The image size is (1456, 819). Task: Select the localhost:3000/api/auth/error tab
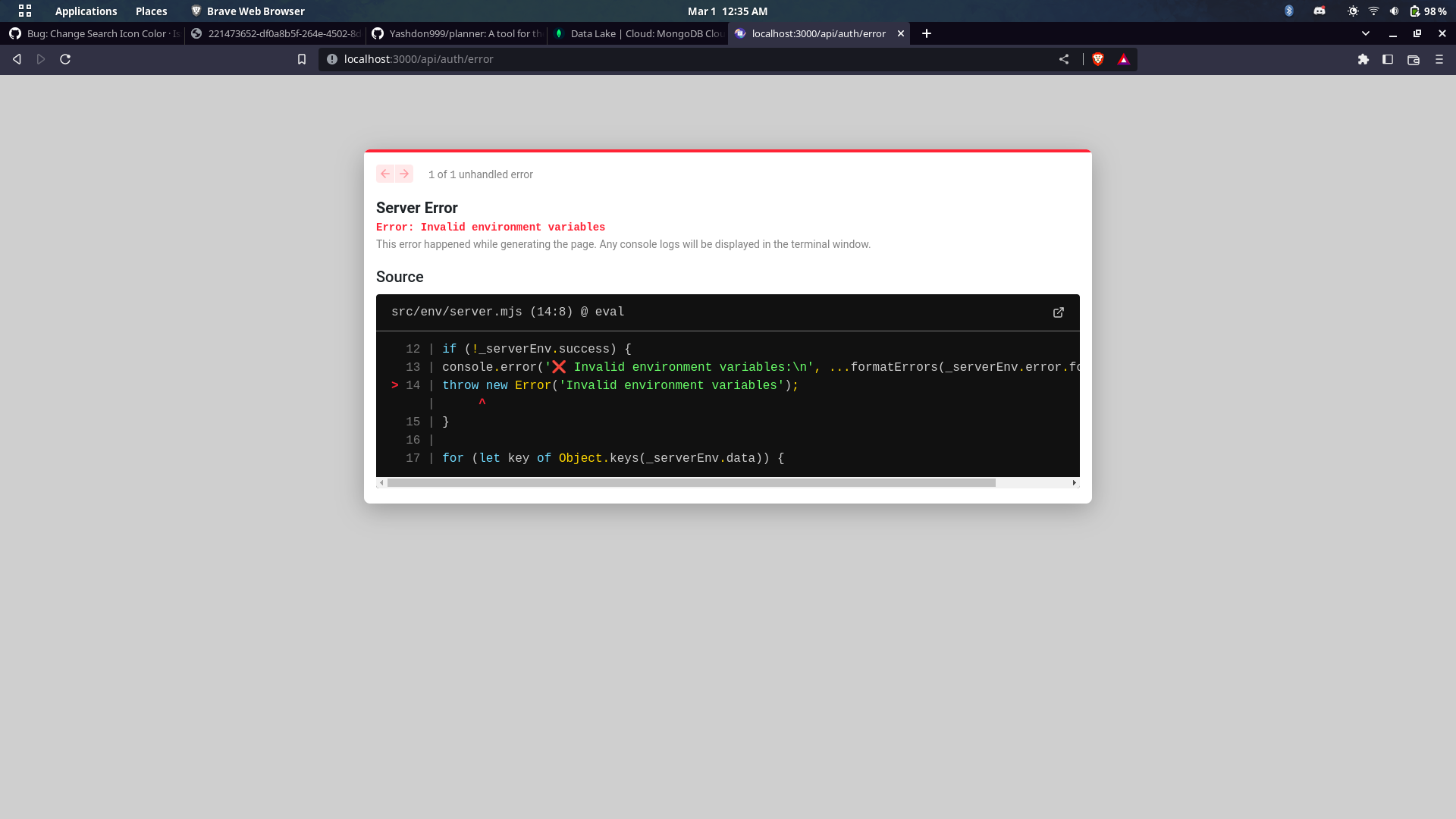[817, 33]
